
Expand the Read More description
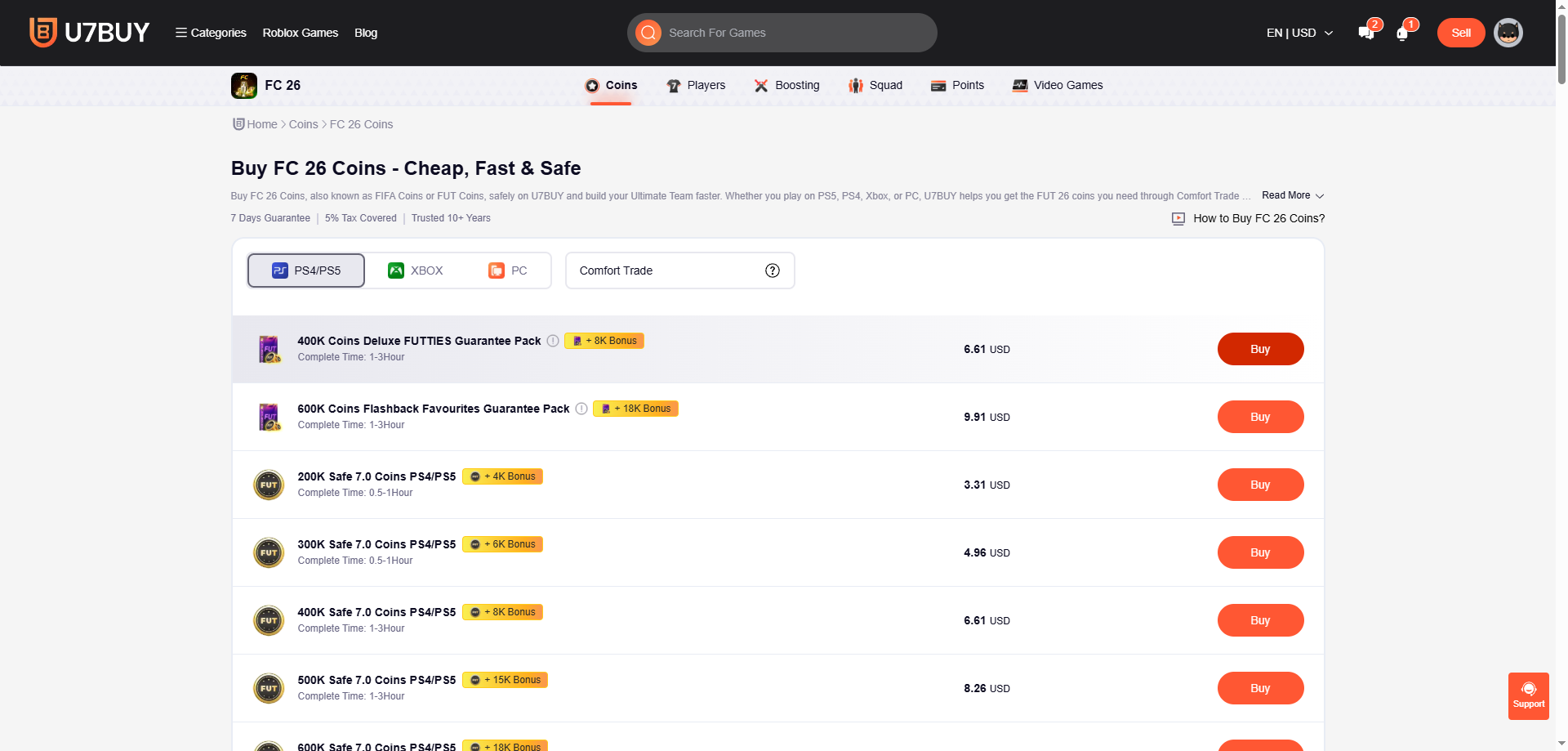tap(1293, 195)
